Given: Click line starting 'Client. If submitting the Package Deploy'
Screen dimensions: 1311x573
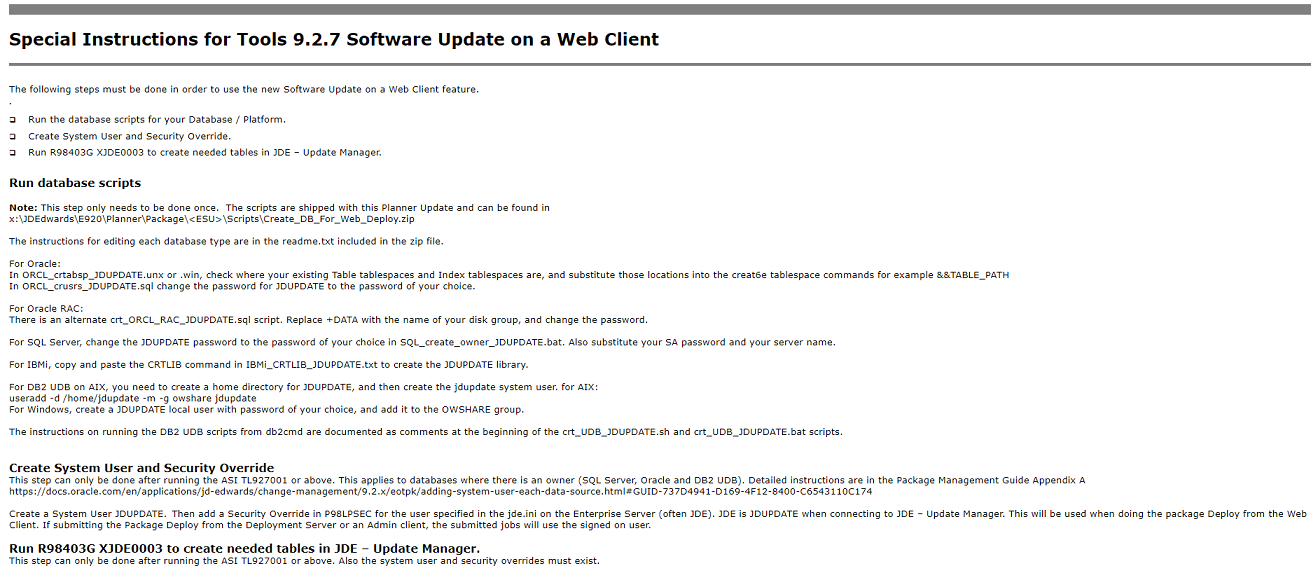Looking at the screenshot, I should point(330,525).
